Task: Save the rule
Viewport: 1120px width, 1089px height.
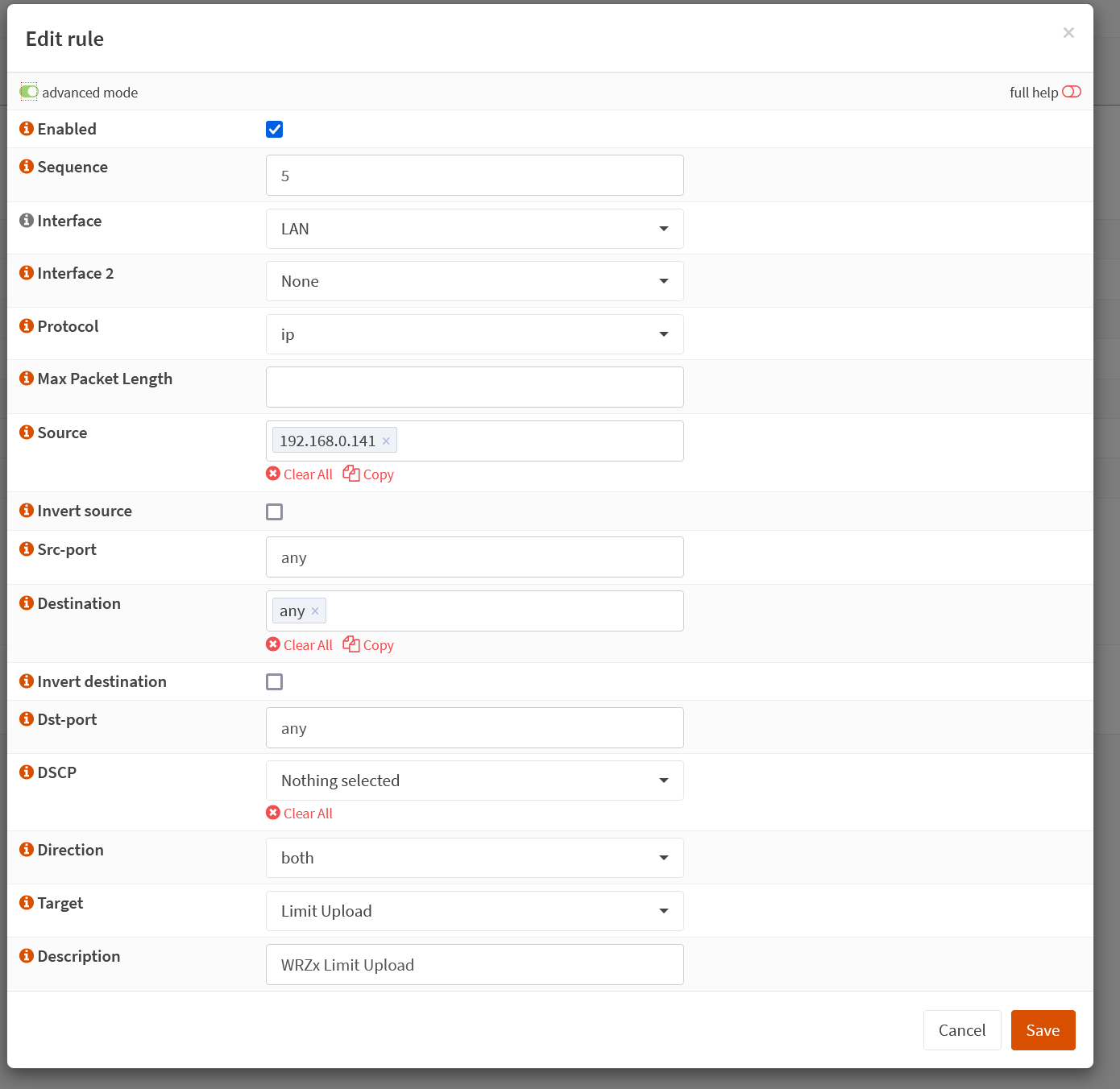Action: pyautogui.click(x=1043, y=1030)
